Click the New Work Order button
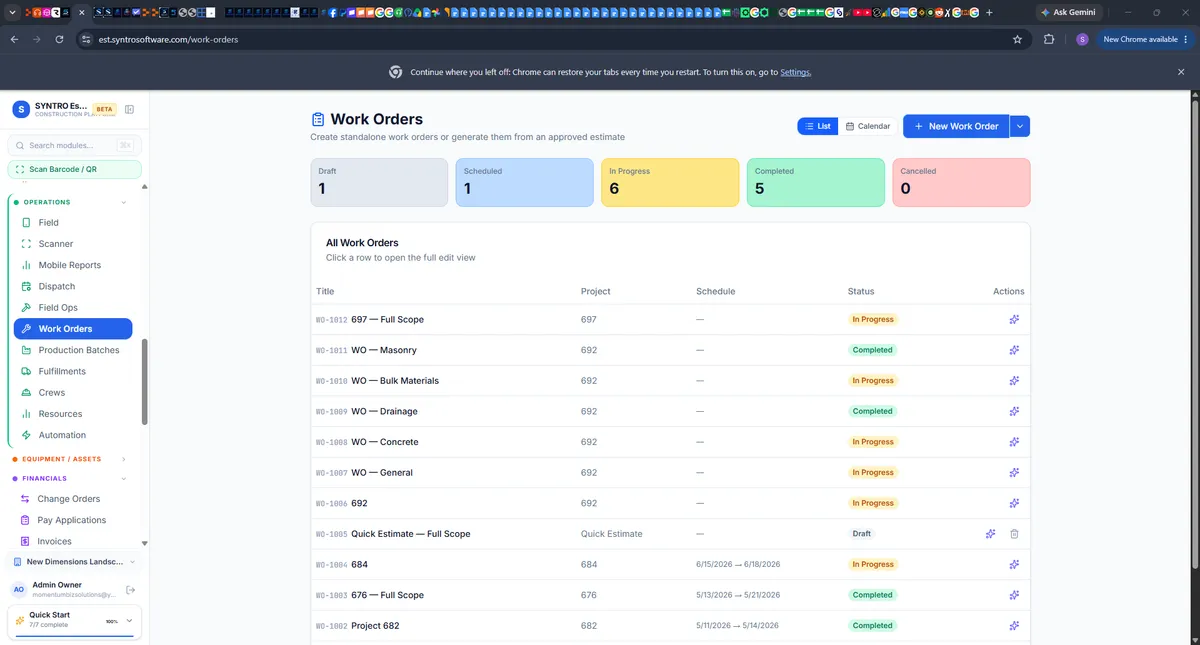1200x645 pixels. [x=956, y=126]
